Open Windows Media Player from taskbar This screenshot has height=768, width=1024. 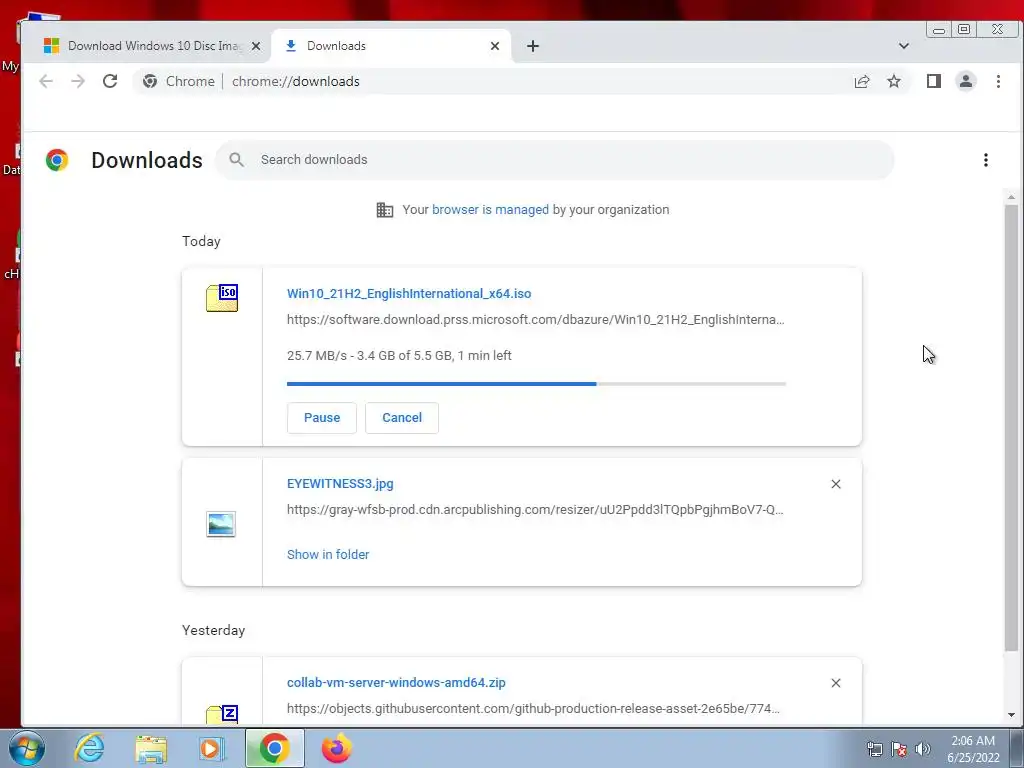tap(210, 748)
